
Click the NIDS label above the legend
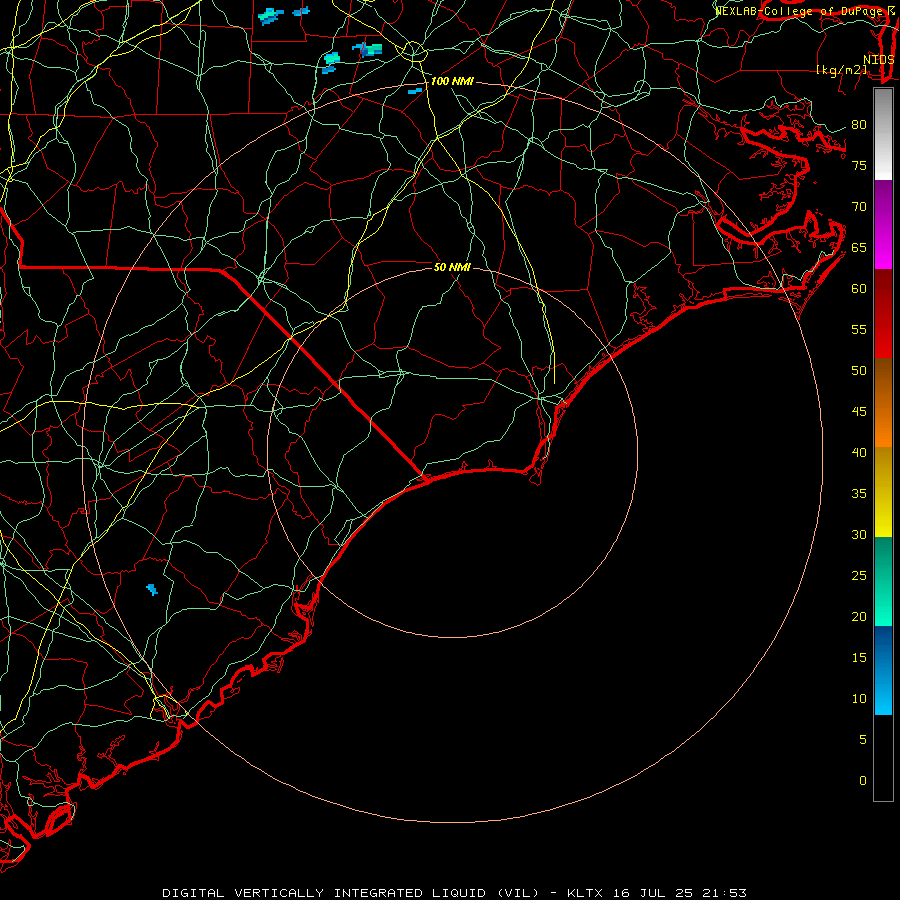click(878, 59)
